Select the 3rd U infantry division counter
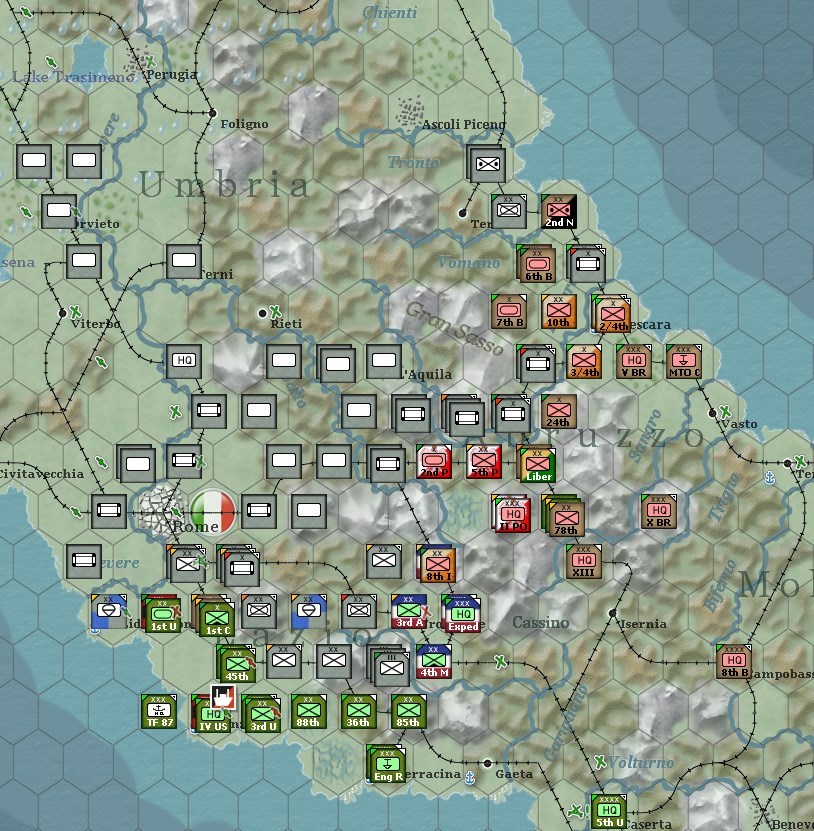The image size is (814, 831). [x=262, y=714]
